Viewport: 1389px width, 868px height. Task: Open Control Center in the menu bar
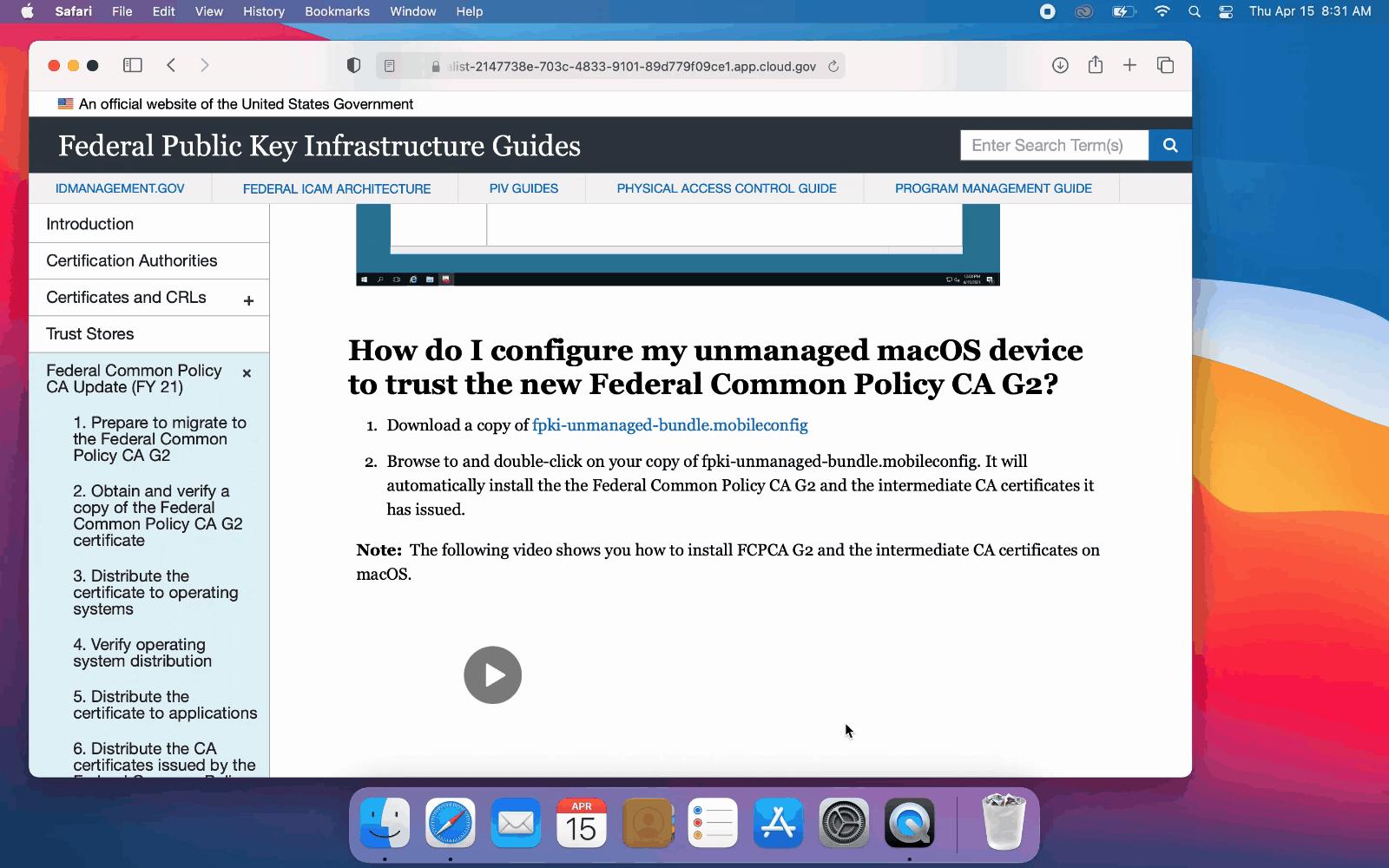pos(1226,11)
